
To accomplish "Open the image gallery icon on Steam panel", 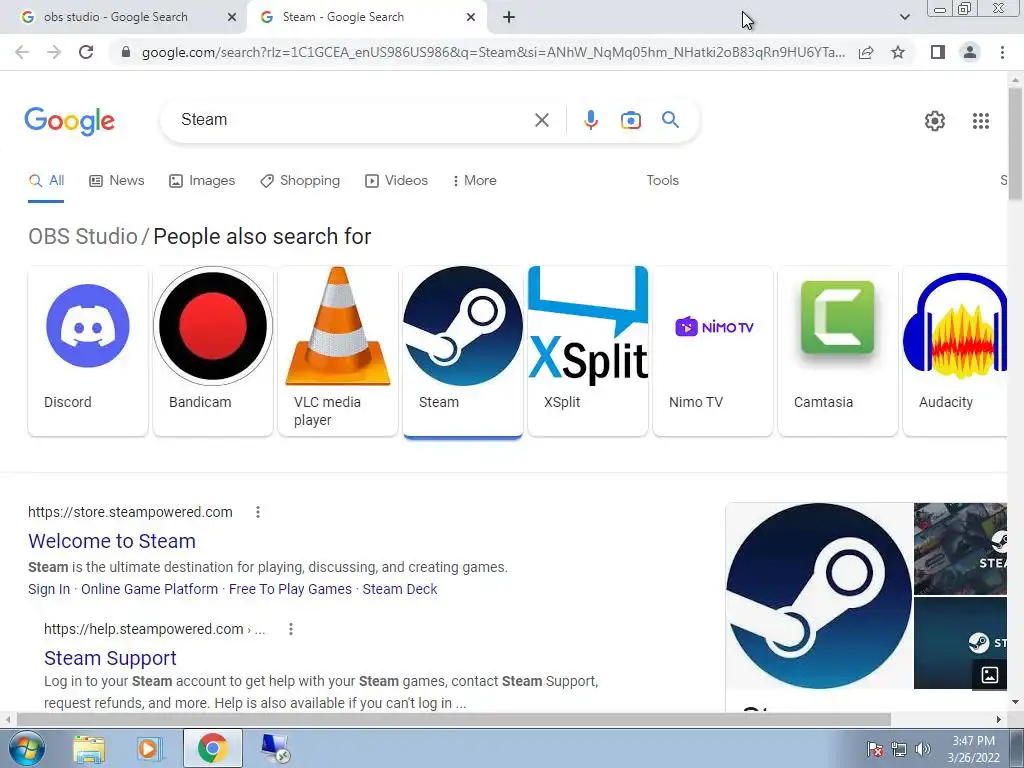I will tap(989, 675).
